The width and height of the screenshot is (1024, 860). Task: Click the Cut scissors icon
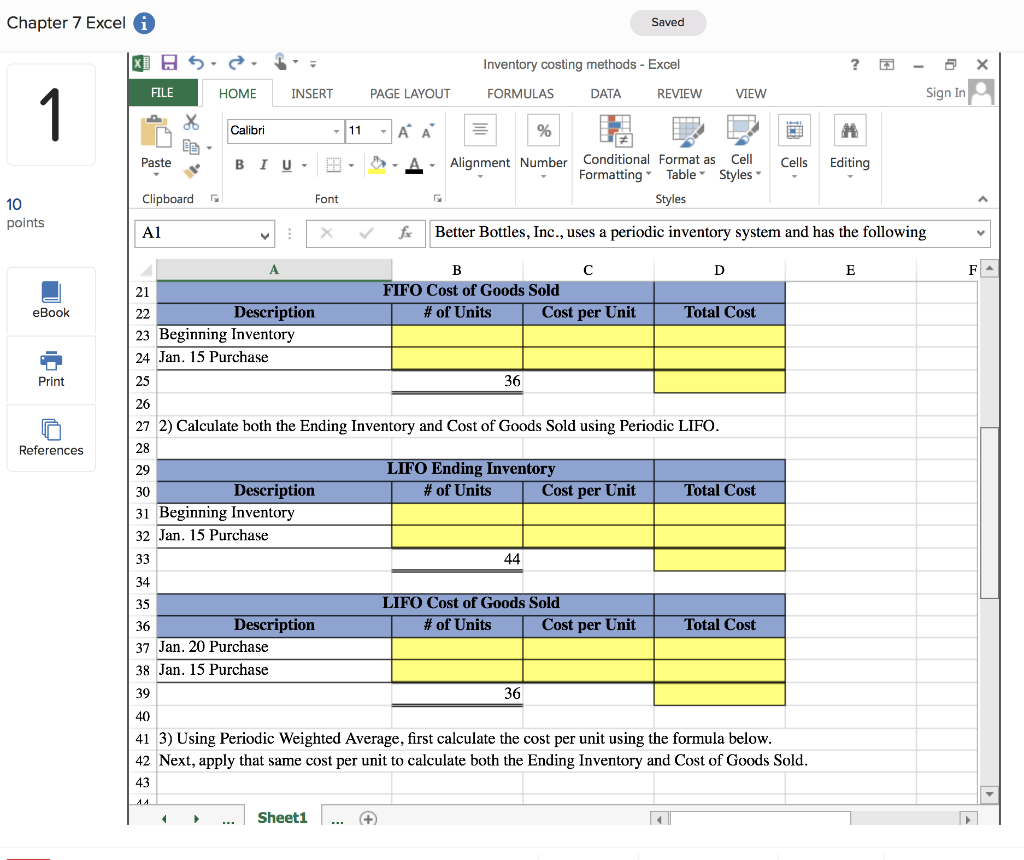(191, 122)
